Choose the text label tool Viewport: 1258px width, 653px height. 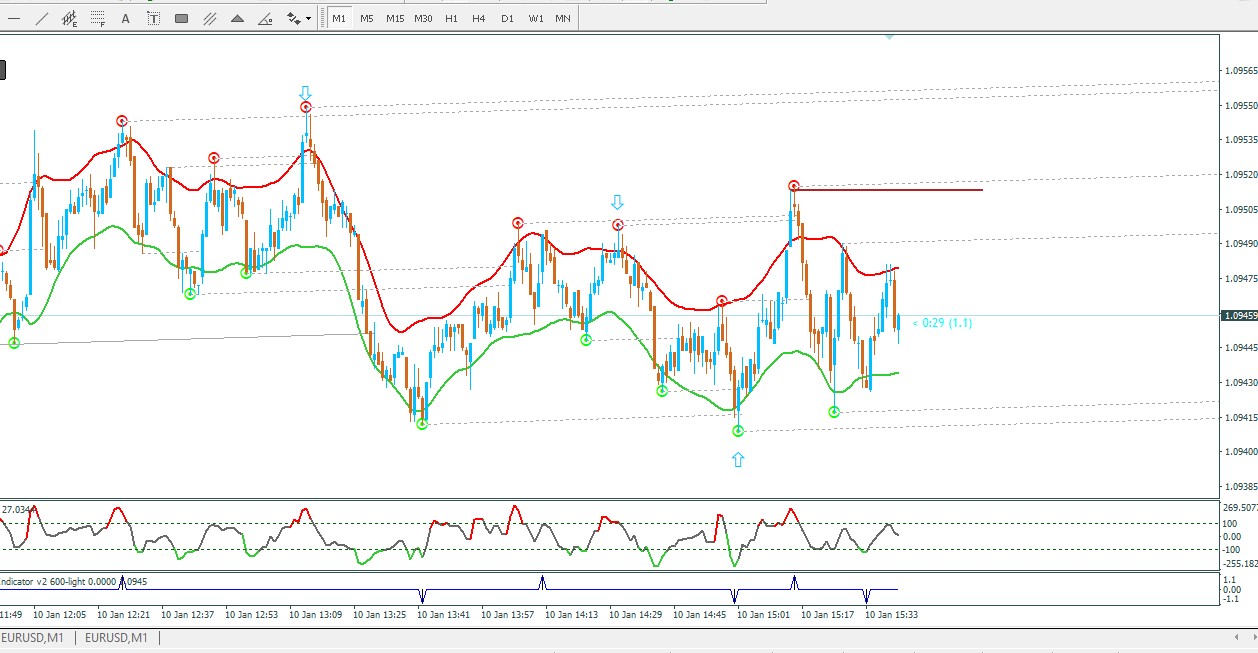pos(154,18)
